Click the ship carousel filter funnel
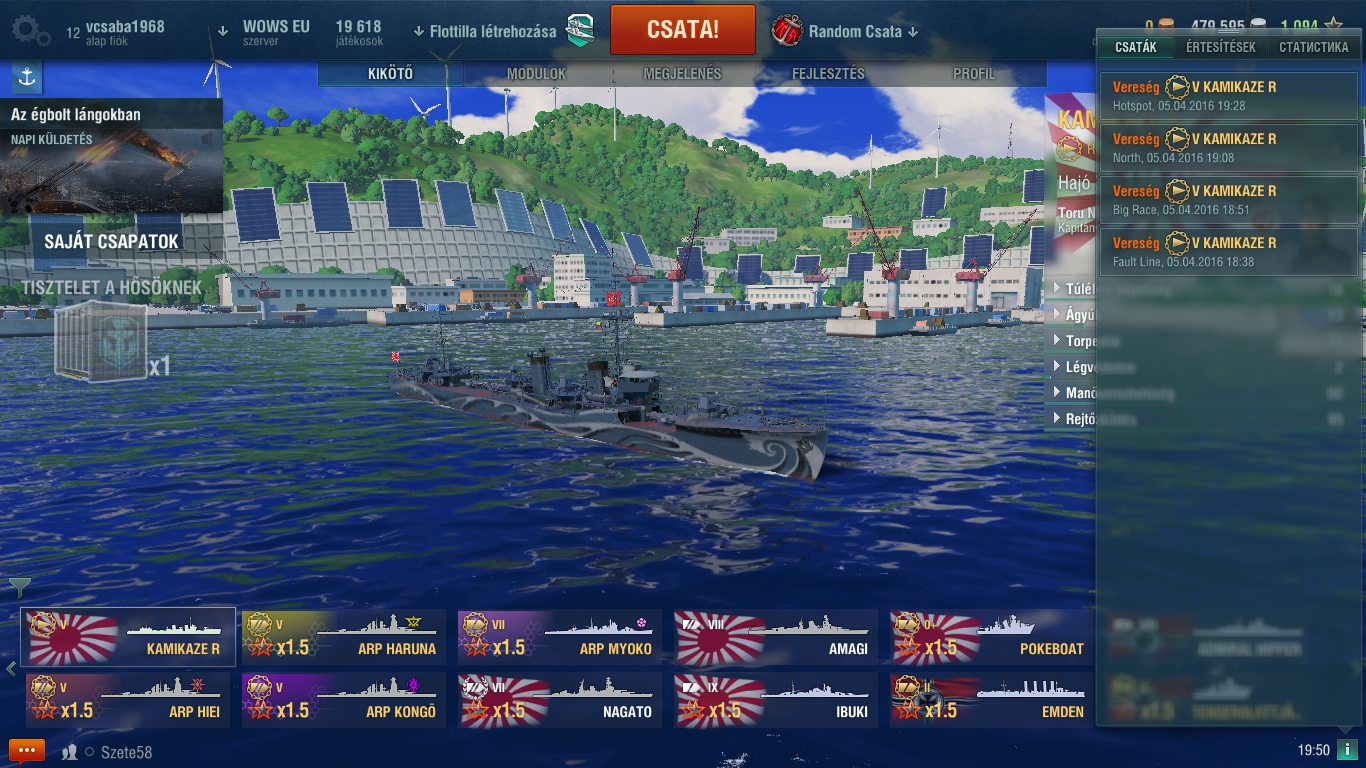The height and width of the screenshot is (768, 1366). 19,587
